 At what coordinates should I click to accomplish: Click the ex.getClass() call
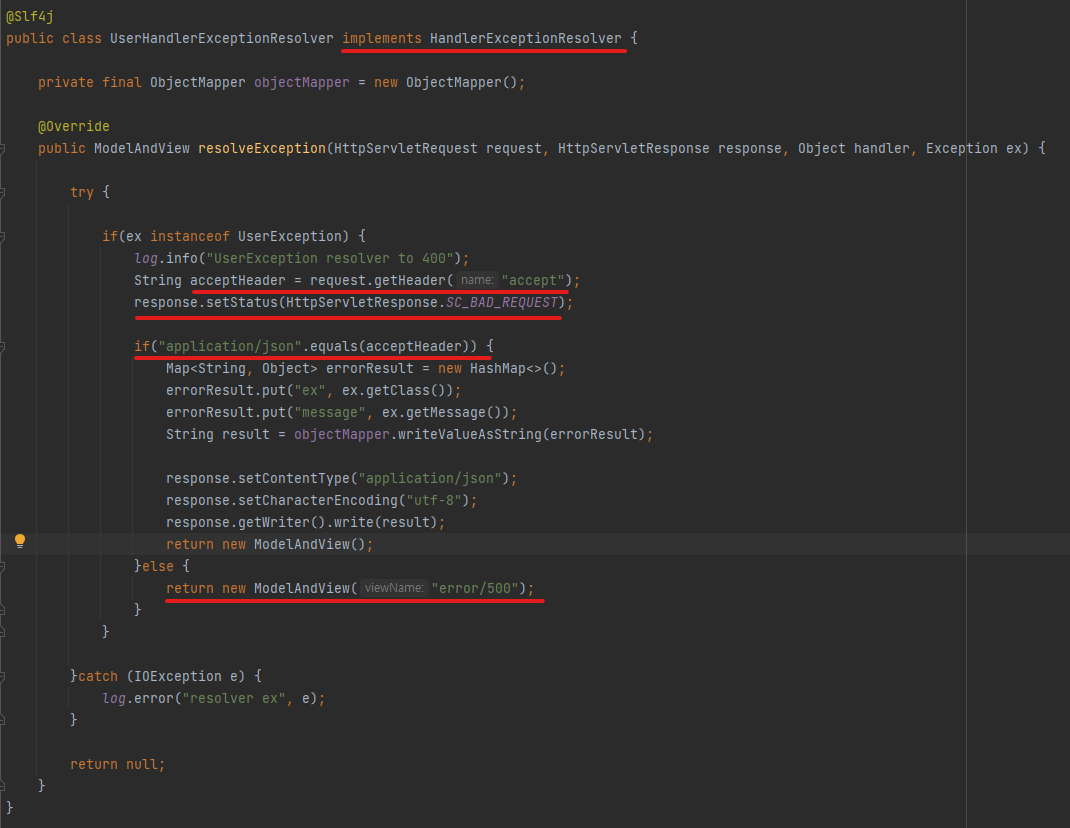[397, 390]
